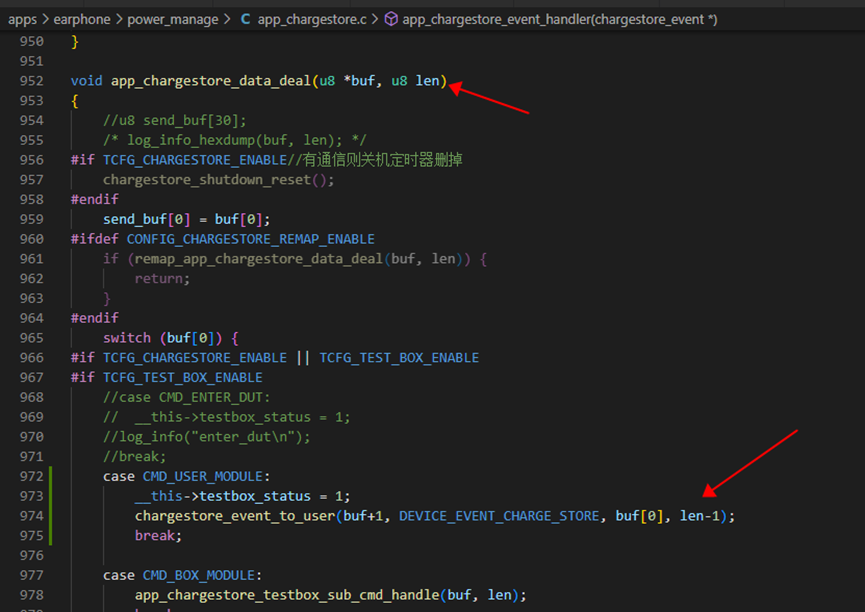Click line number 959 in the gutter
The image size is (865, 612).
(x=31, y=219)
